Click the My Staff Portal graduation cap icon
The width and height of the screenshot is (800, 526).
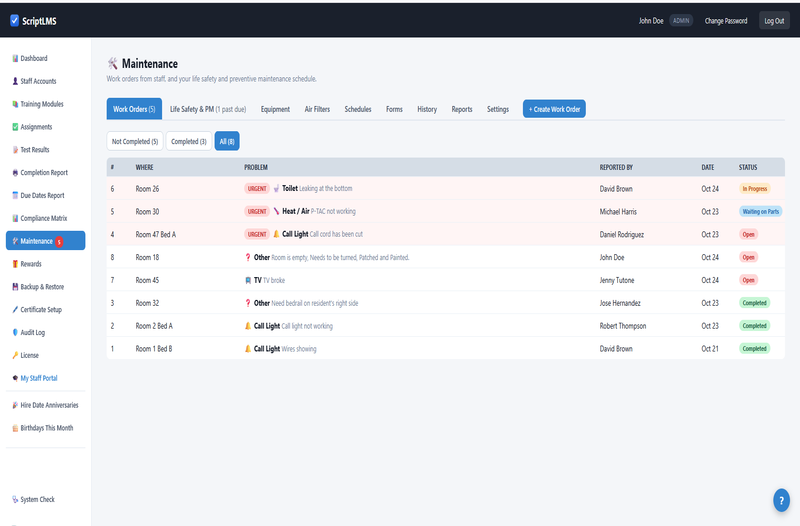(15, 378)
